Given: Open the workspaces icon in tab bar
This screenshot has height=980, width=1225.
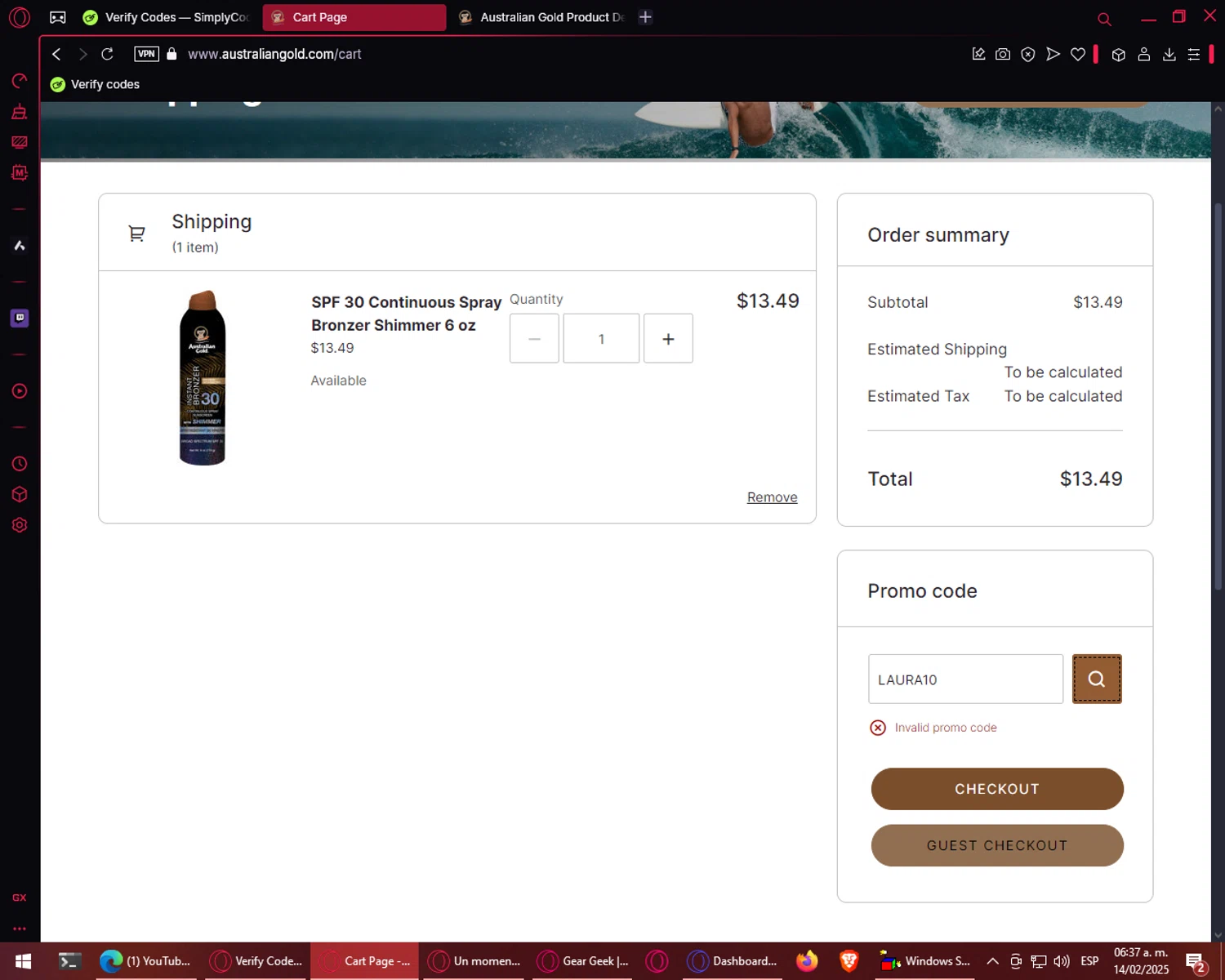Looking at the screenshot, I should 58,17.
